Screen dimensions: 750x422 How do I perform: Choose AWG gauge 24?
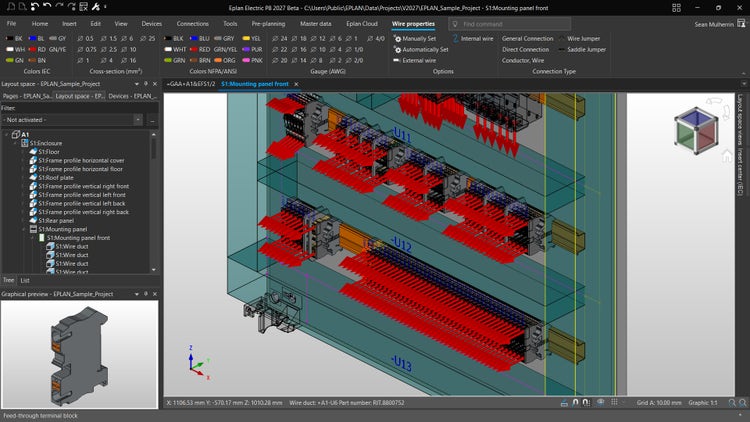tap(280, 38)
